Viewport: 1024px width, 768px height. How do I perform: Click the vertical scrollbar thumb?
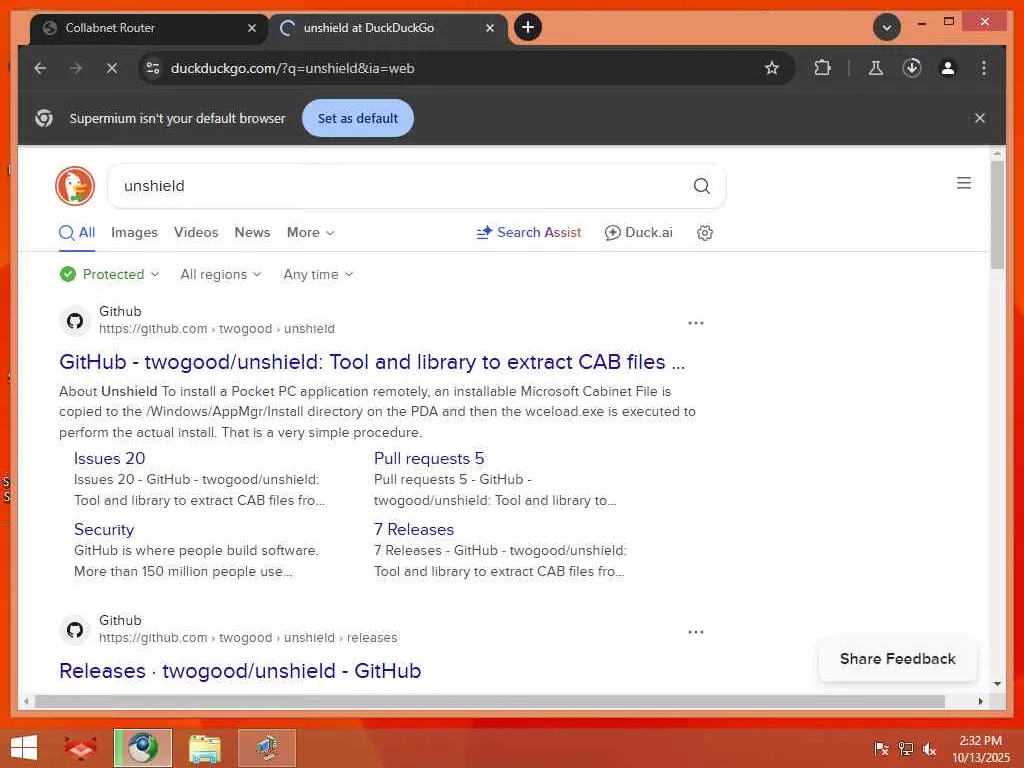pos(997,214)
